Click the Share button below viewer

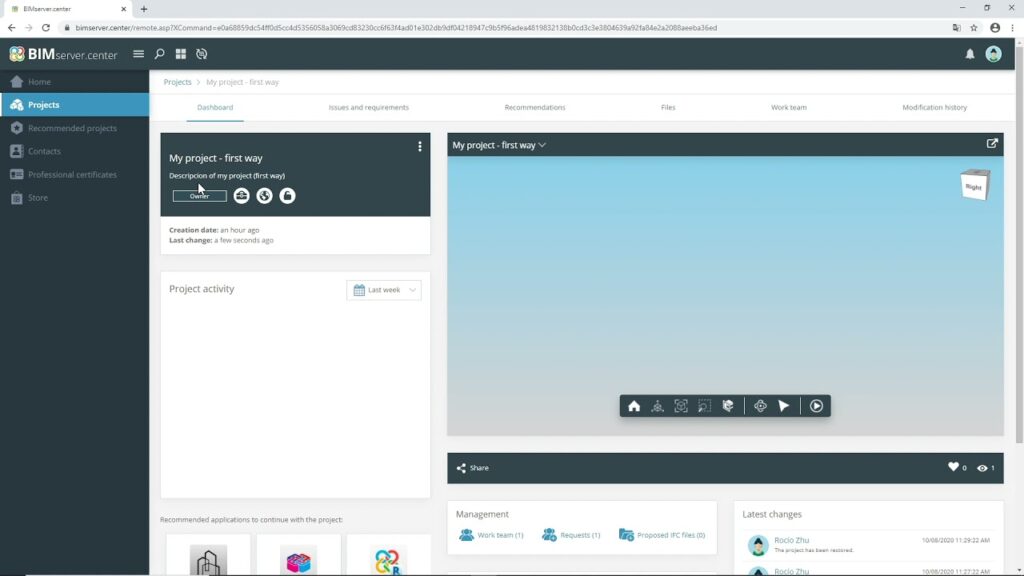pyautogui.click(x=472, y=467)
